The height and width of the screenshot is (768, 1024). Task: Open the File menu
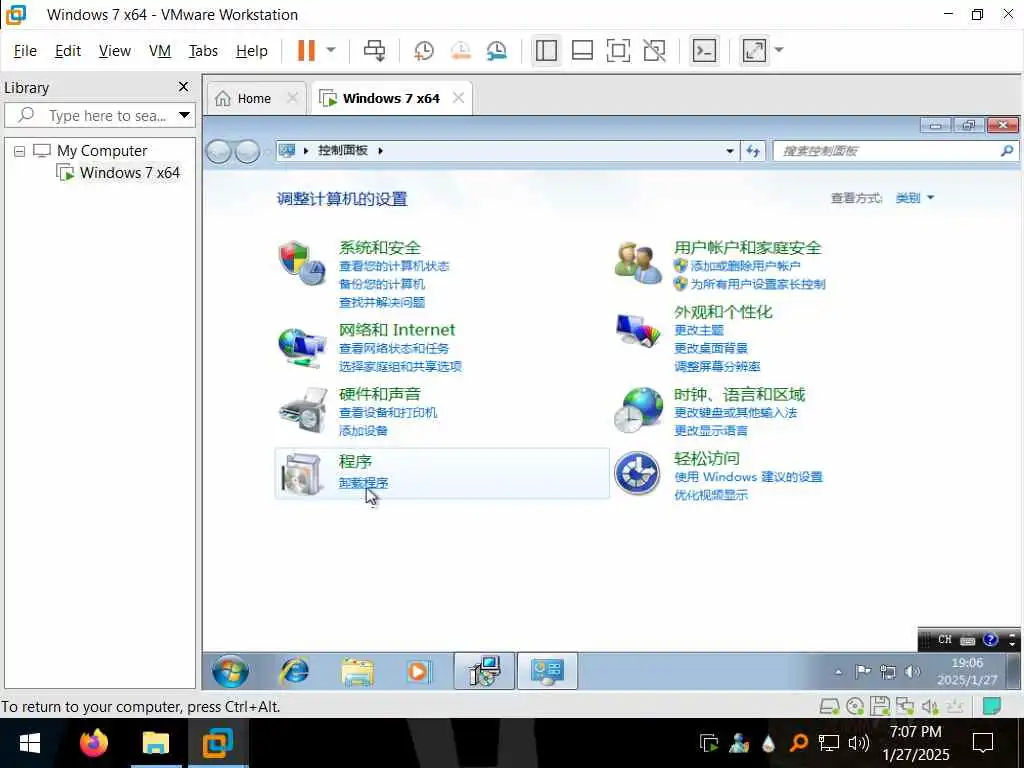(25, 51)
